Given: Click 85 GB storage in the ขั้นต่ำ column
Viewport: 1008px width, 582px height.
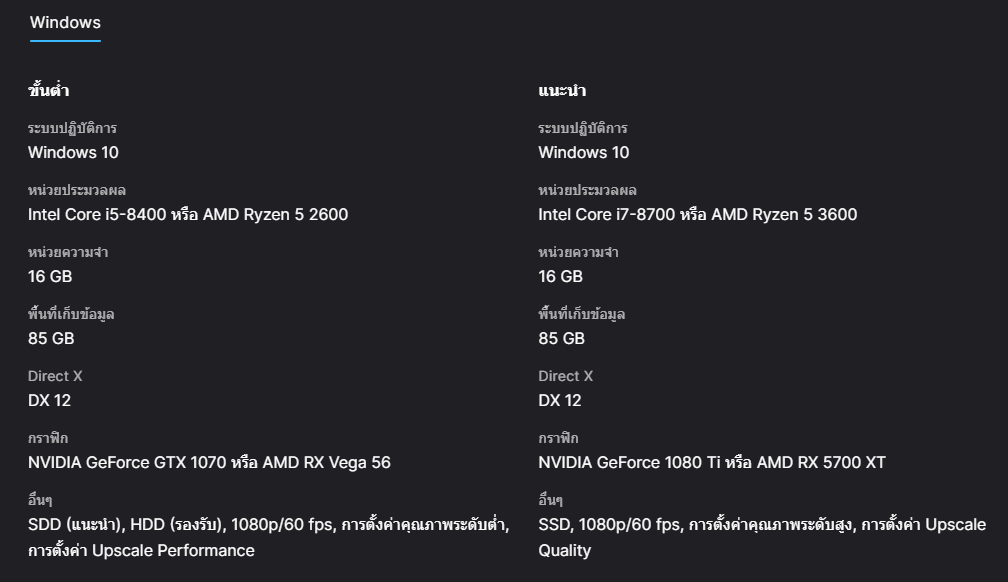Looking at the screenshot, I should tap(51, 338).
